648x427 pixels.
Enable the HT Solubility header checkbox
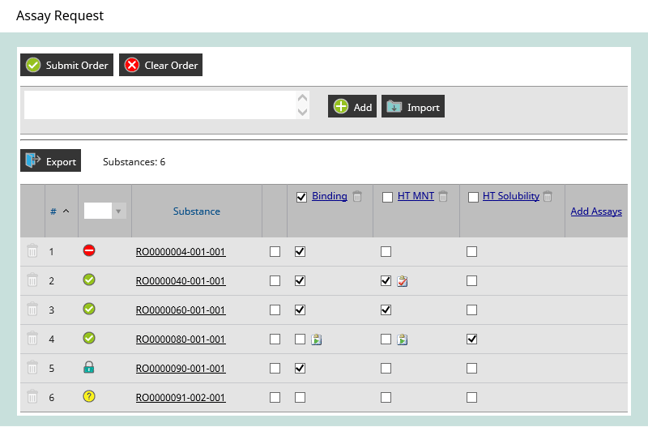[473, 197]
